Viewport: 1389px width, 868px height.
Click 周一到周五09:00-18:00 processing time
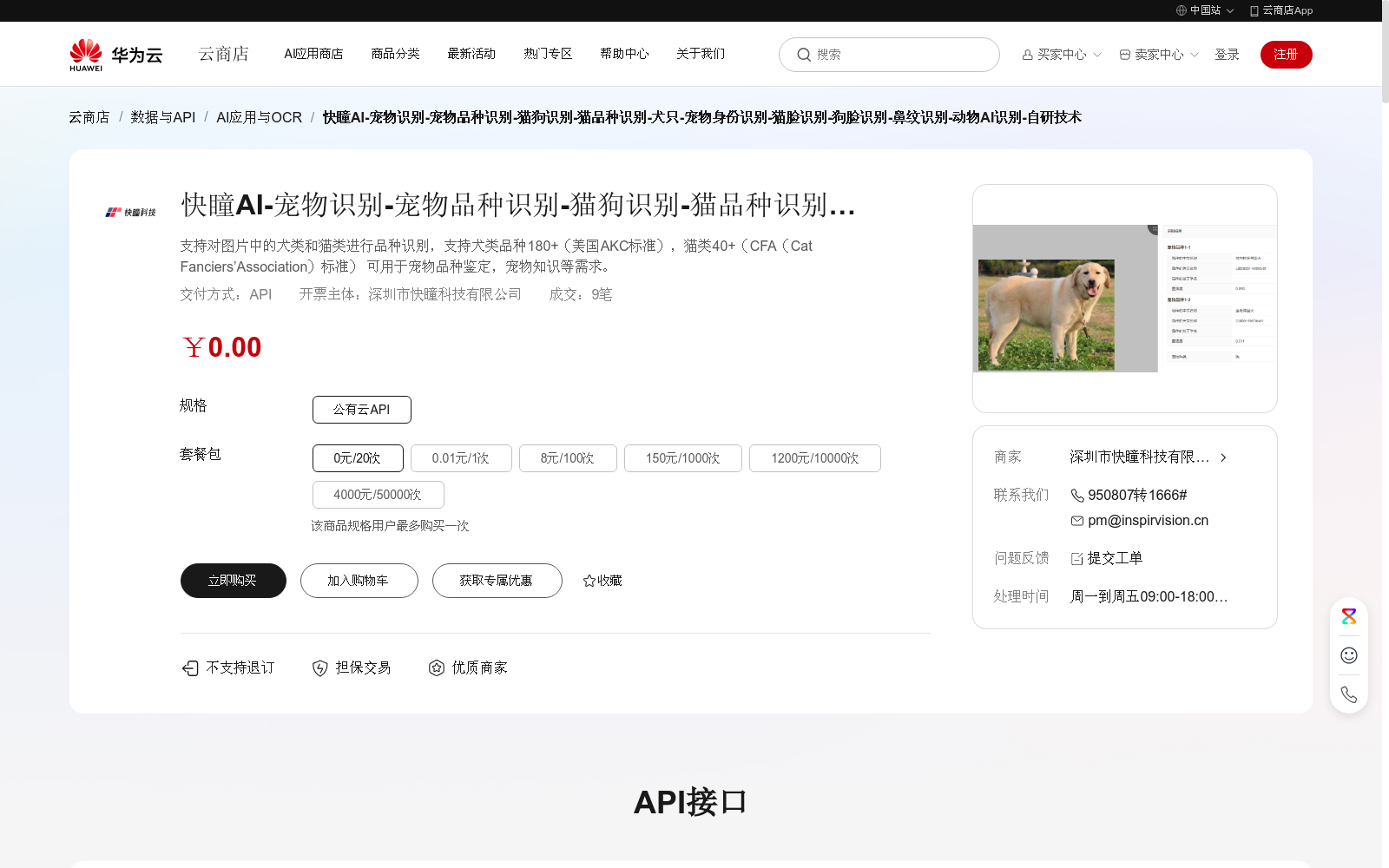click(1149, 597)
